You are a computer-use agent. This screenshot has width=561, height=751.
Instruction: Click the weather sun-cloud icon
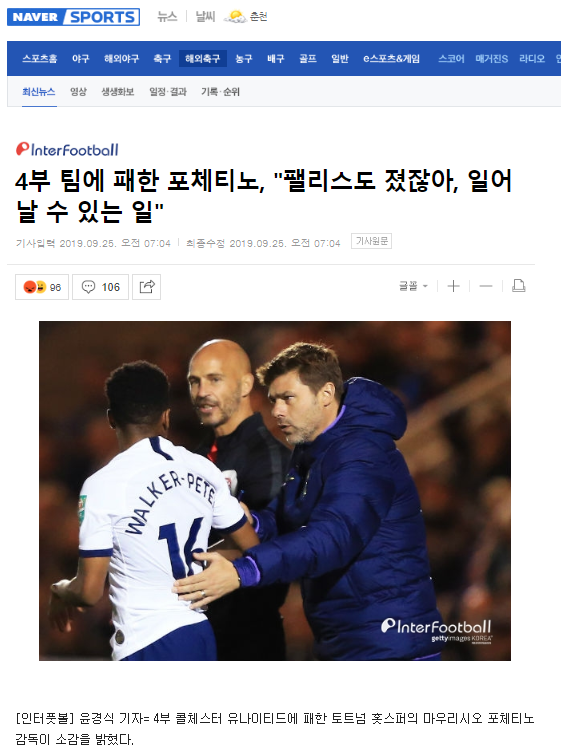coord(235,17)
